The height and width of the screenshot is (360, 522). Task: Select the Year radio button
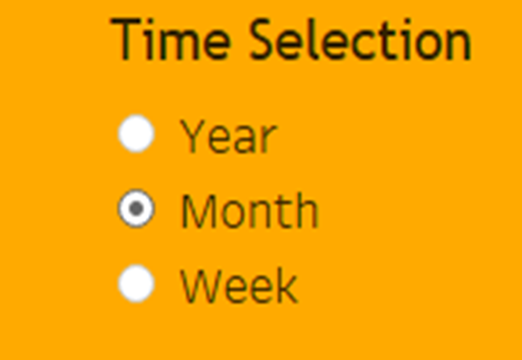point(136,134)
